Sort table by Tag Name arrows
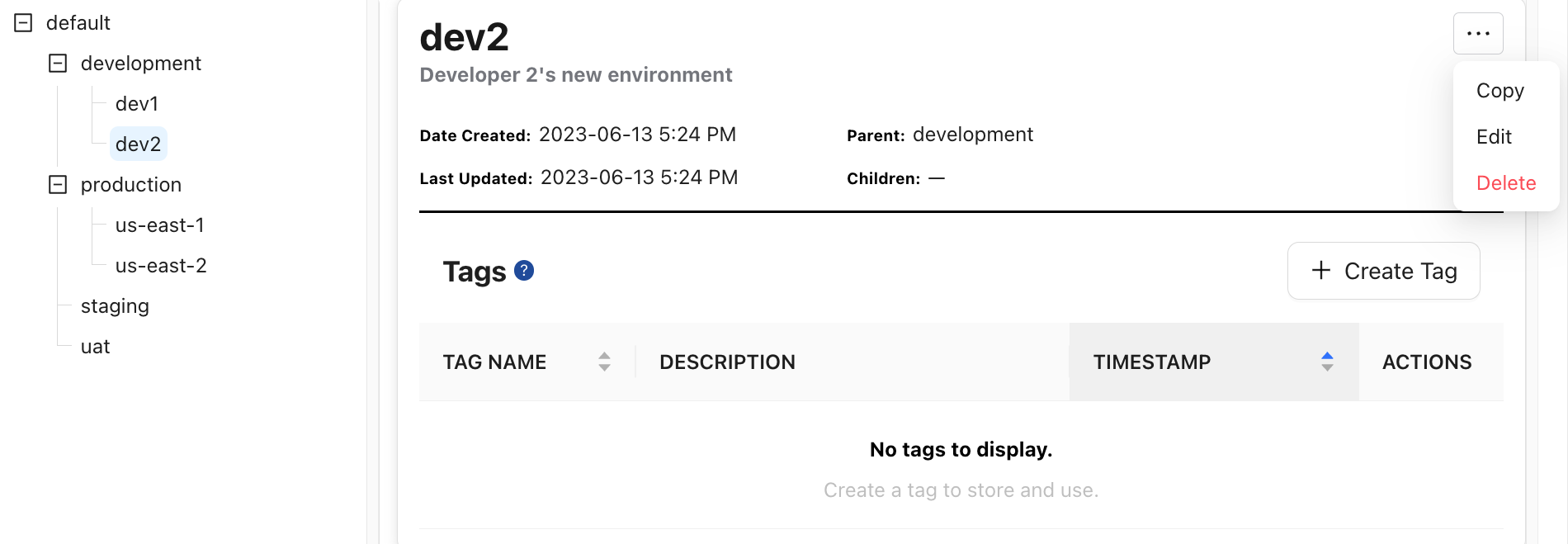The width and height of the screenshot is (1568, 544). 604,362
